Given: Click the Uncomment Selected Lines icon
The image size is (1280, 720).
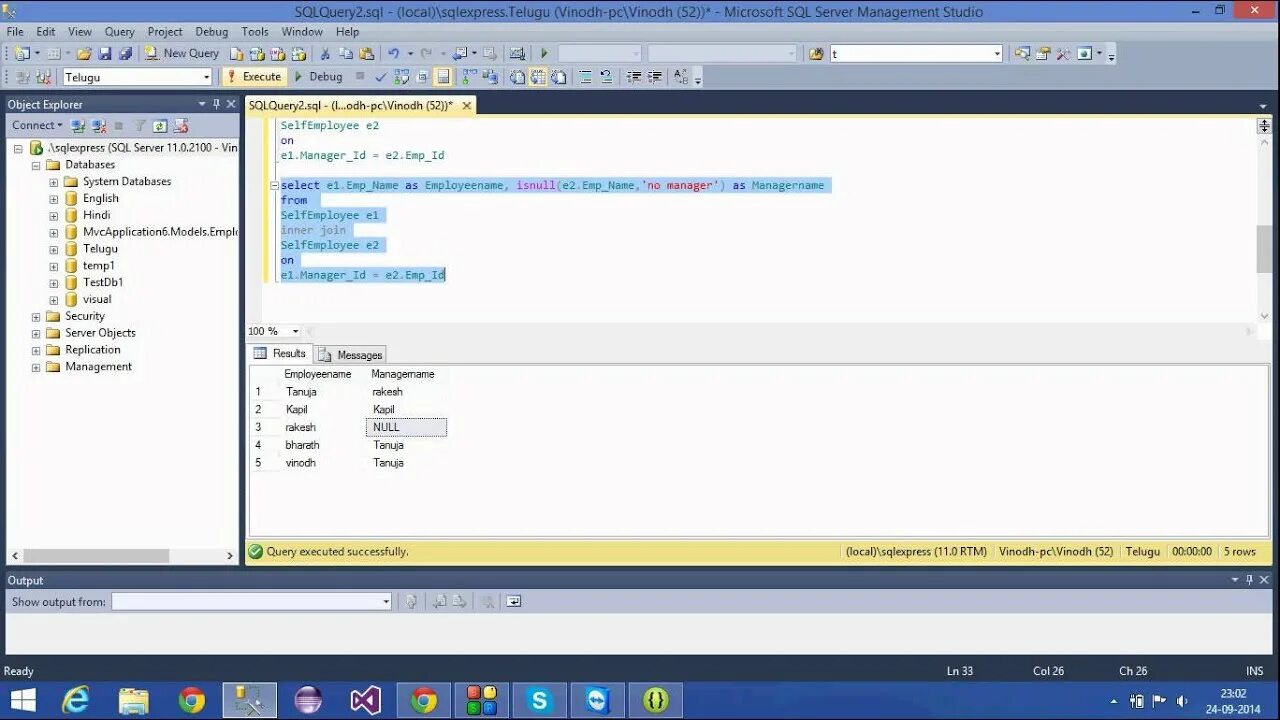Looking at the screenshot, I should pos(606,77).
